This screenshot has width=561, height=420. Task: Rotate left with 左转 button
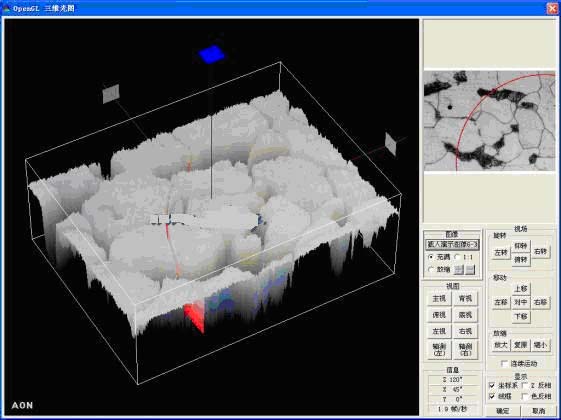click(501, 252)
